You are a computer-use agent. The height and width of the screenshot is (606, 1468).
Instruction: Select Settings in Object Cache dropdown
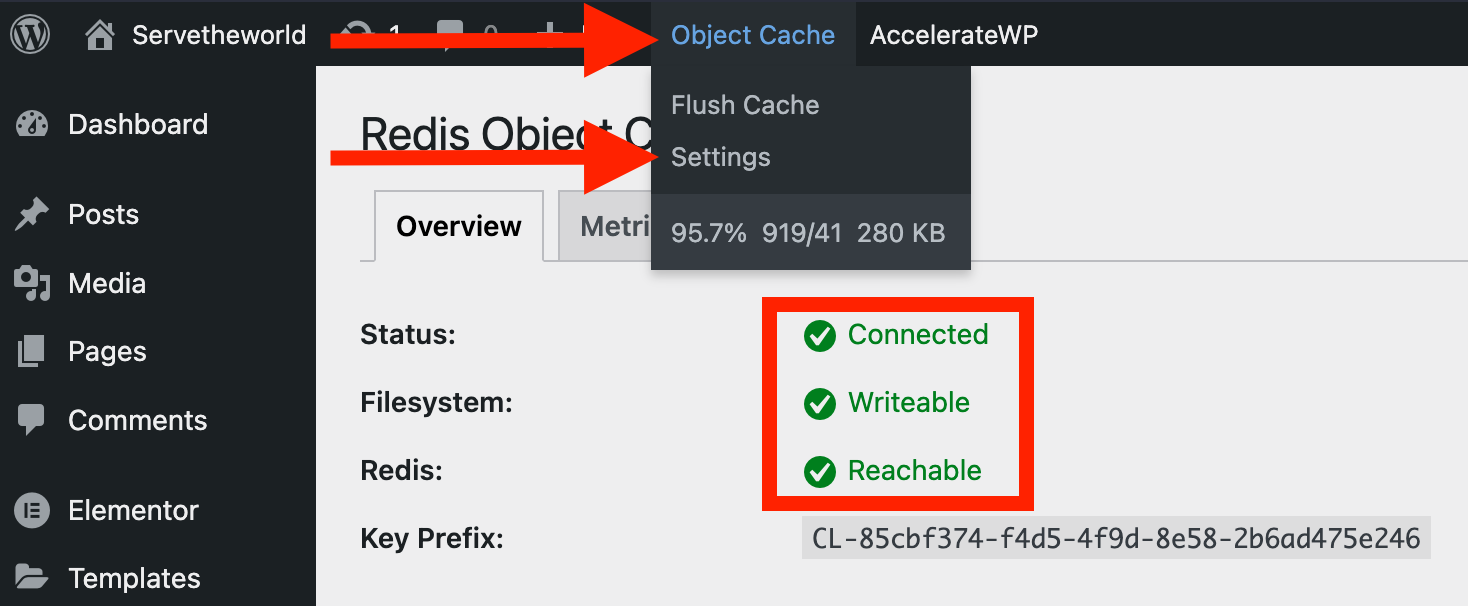pyautogui.click(x=721, y=157)
